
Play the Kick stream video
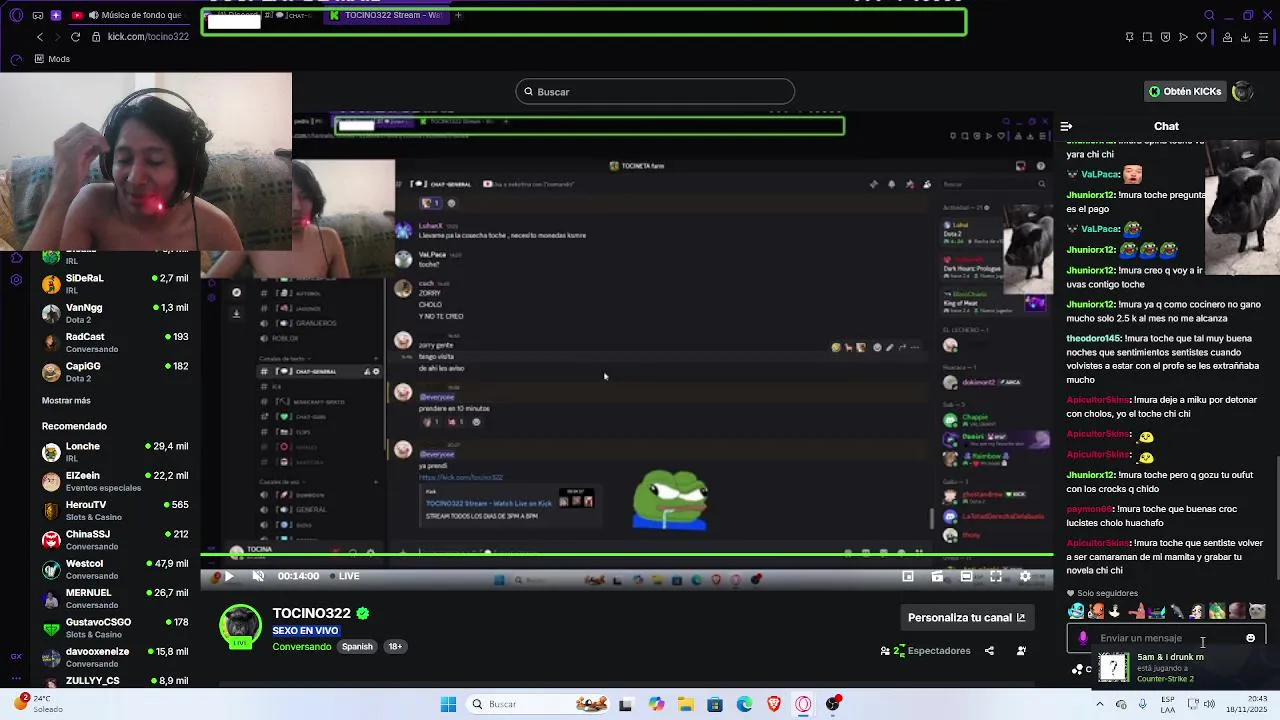point(228,576)
